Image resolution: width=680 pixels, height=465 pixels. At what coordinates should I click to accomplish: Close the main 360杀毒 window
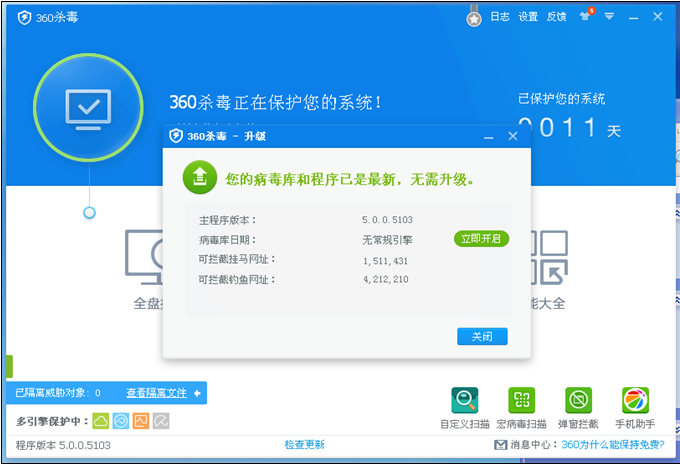657,16
